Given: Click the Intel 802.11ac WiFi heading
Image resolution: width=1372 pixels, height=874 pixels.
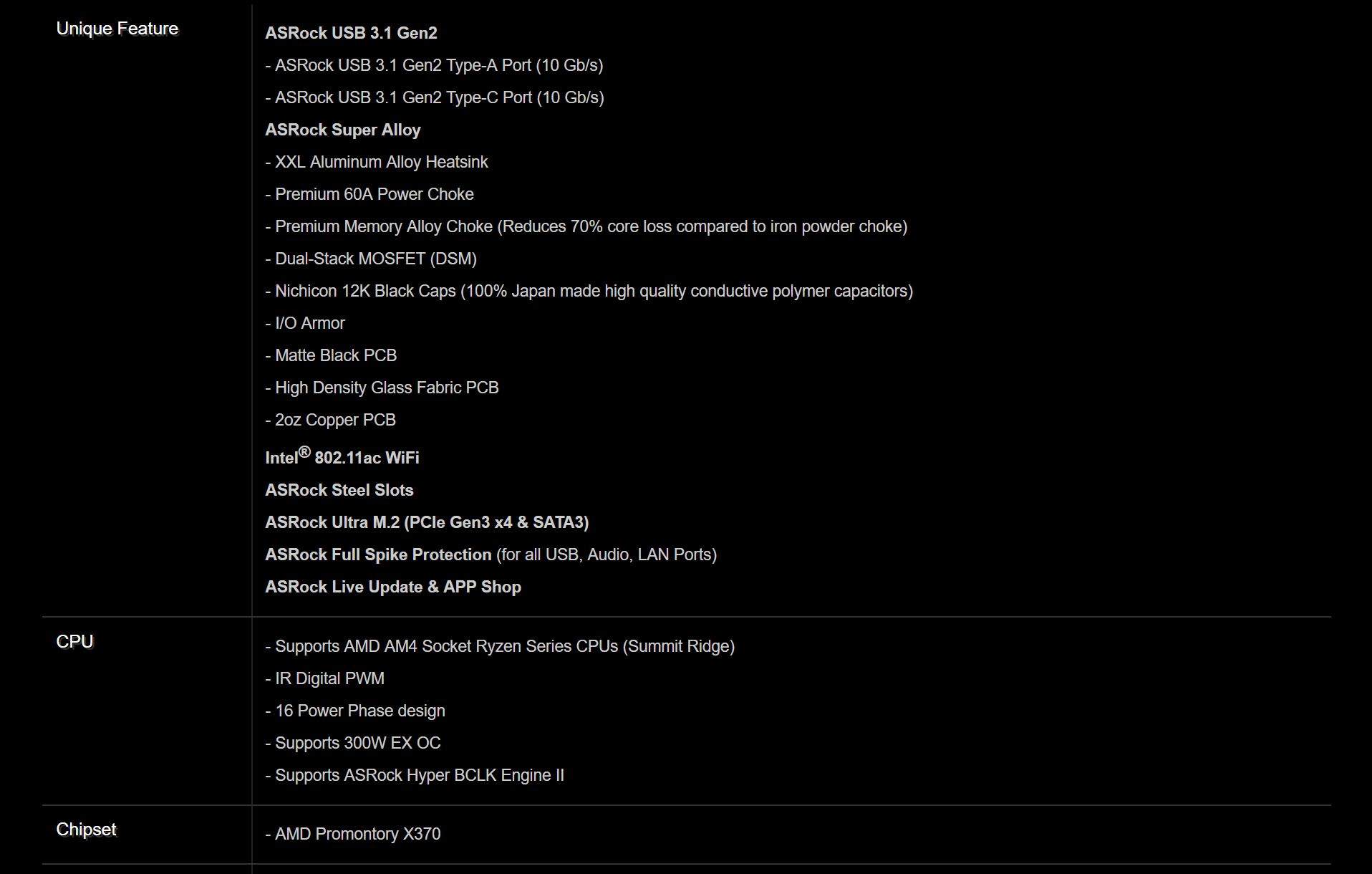Looking at the screenshot, I should [342, 457].
